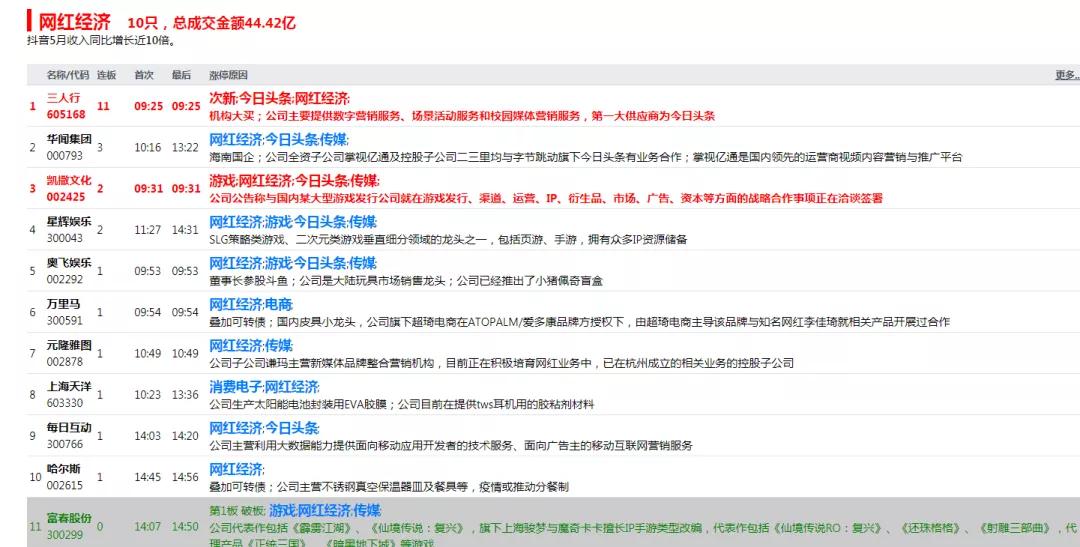The height and width of the screenshot is (547, 1080).
Task: Click 次新;今日头条;网红经济 tag line of 三人行
Action: point(280,99)
